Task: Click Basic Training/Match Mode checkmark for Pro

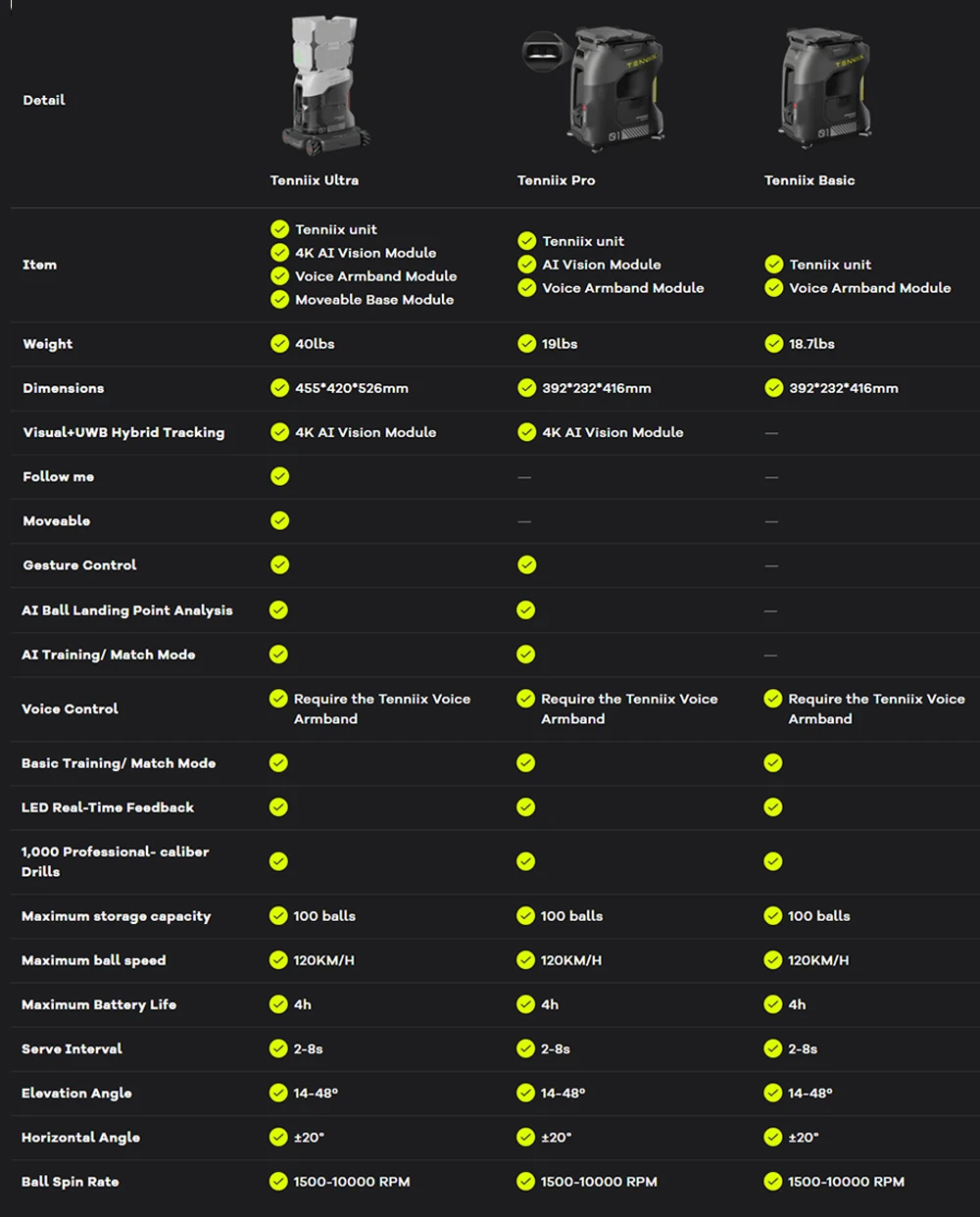Action: [526, 762]
